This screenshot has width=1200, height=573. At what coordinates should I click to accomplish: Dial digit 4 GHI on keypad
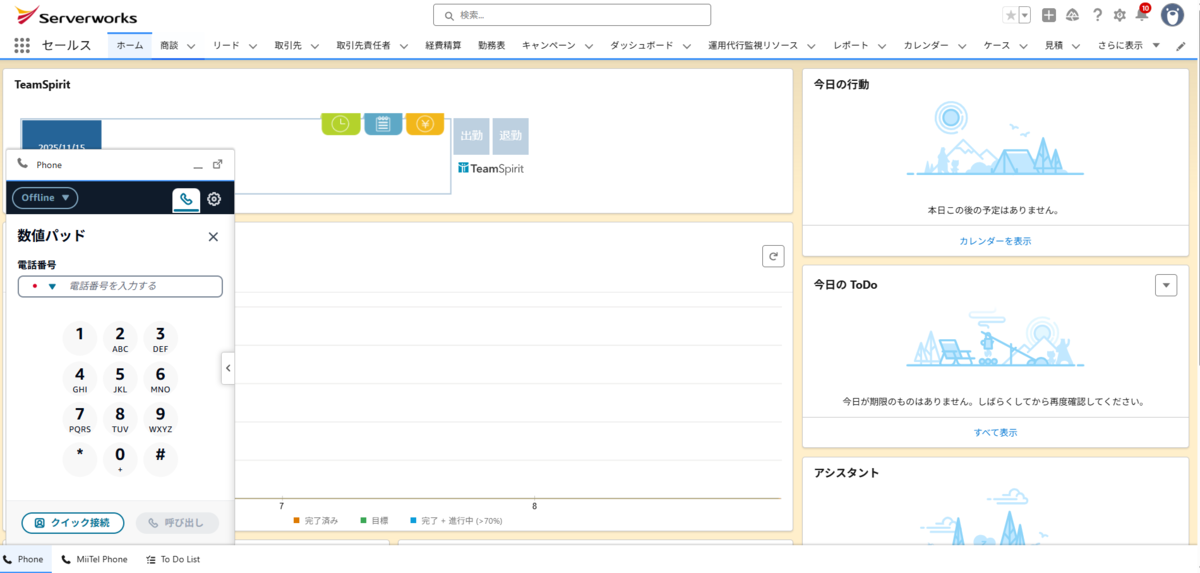[80, 378]
